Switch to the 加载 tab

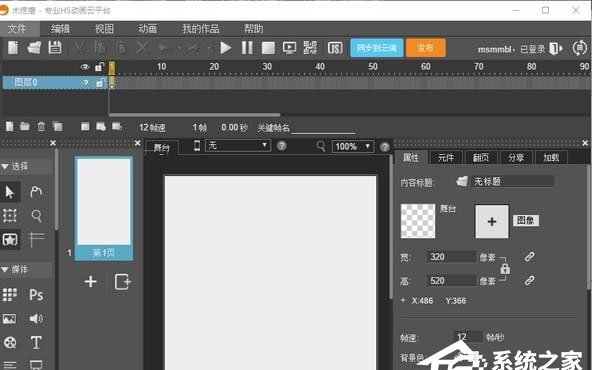[x=551, y=157]
